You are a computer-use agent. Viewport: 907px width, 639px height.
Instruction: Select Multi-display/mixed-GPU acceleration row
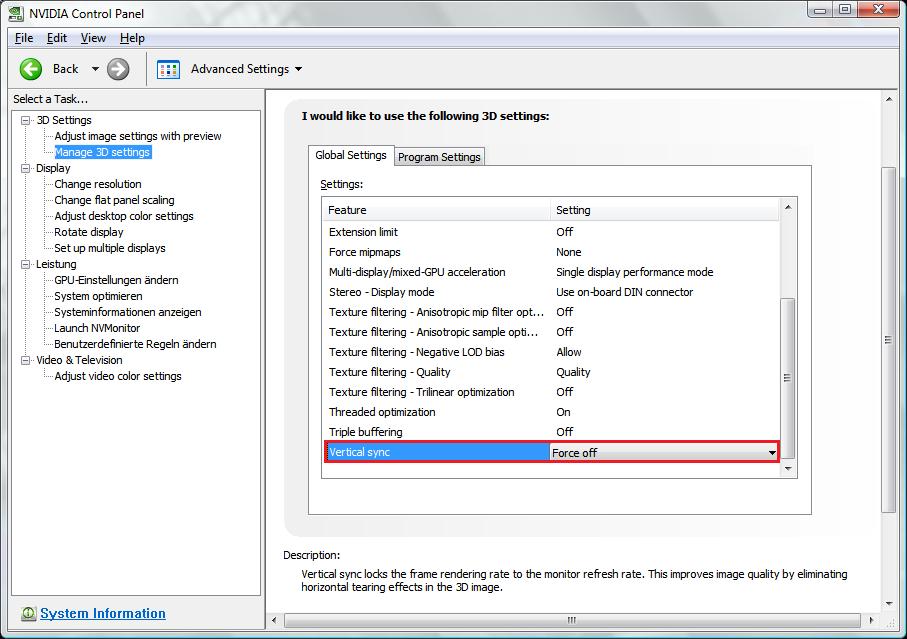coord(551,272)
